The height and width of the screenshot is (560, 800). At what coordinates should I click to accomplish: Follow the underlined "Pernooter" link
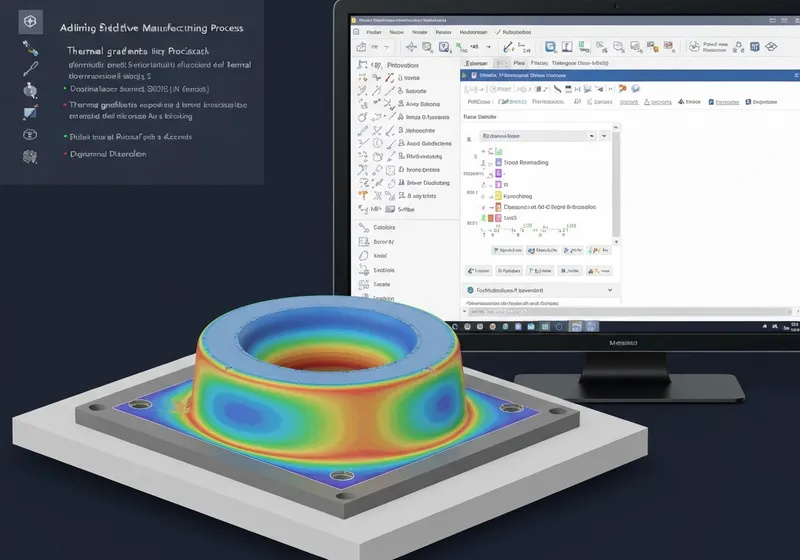[x=727, y=102]
